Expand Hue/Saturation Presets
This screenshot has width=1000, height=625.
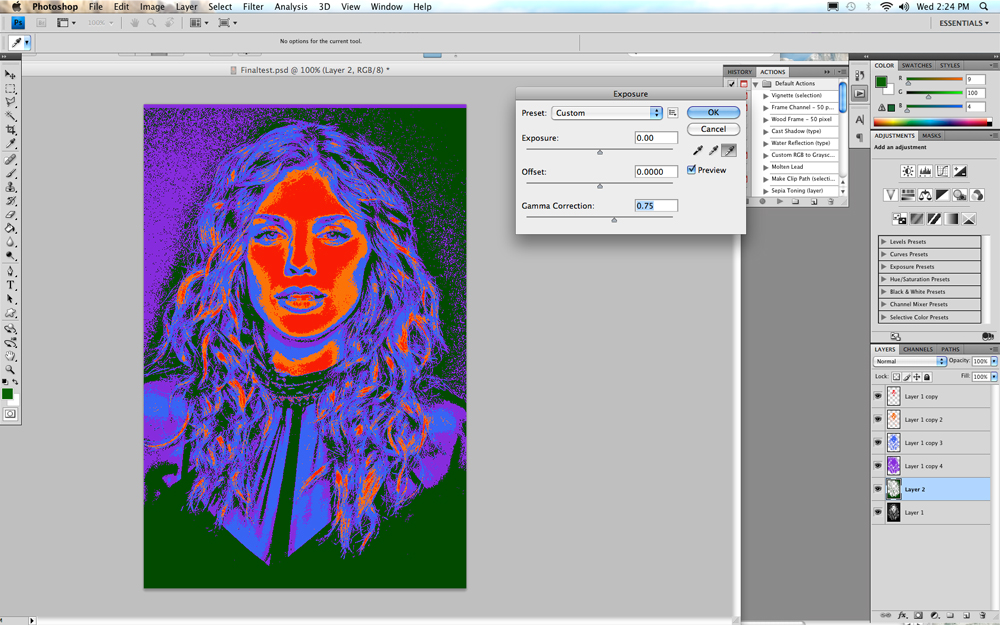(884, 279)
